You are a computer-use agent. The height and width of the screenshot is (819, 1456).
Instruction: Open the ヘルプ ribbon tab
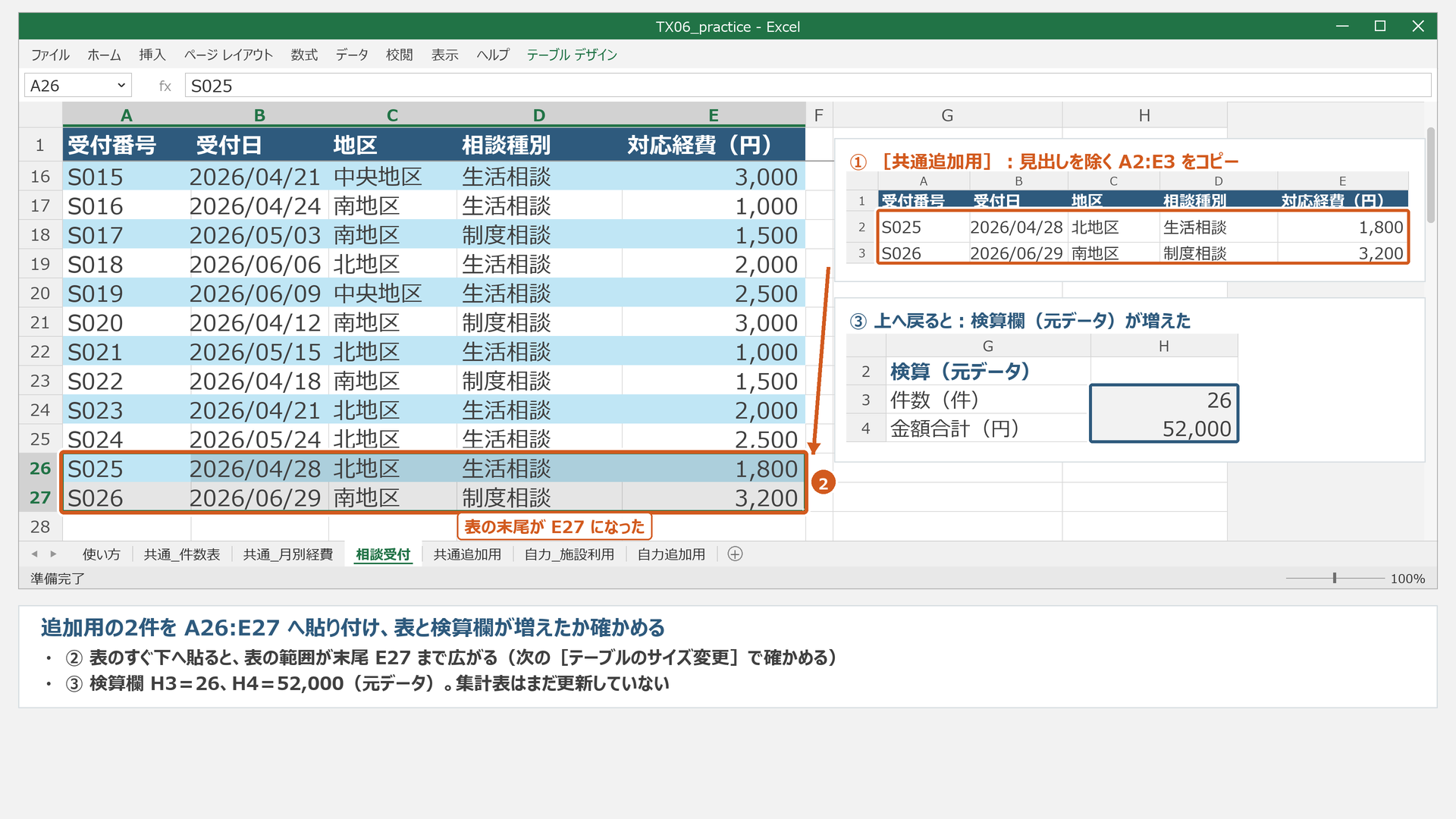tap(493, 55)
